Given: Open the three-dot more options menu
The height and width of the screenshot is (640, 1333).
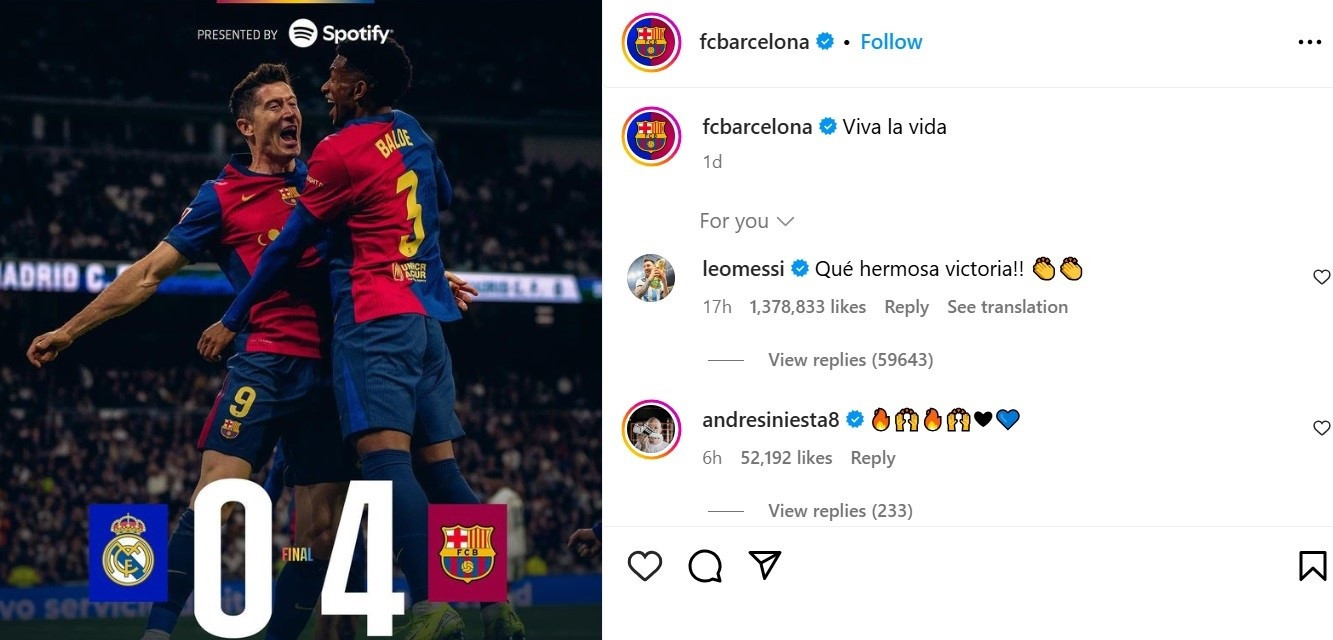Looking at the screenshot, I should point(1309,42).
